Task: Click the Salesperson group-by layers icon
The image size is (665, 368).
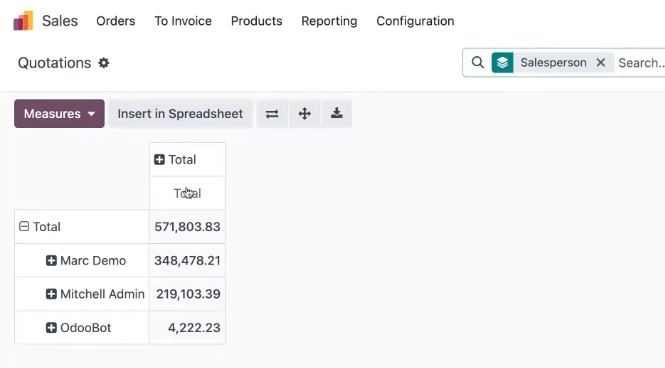Action: tap(503, 63)
